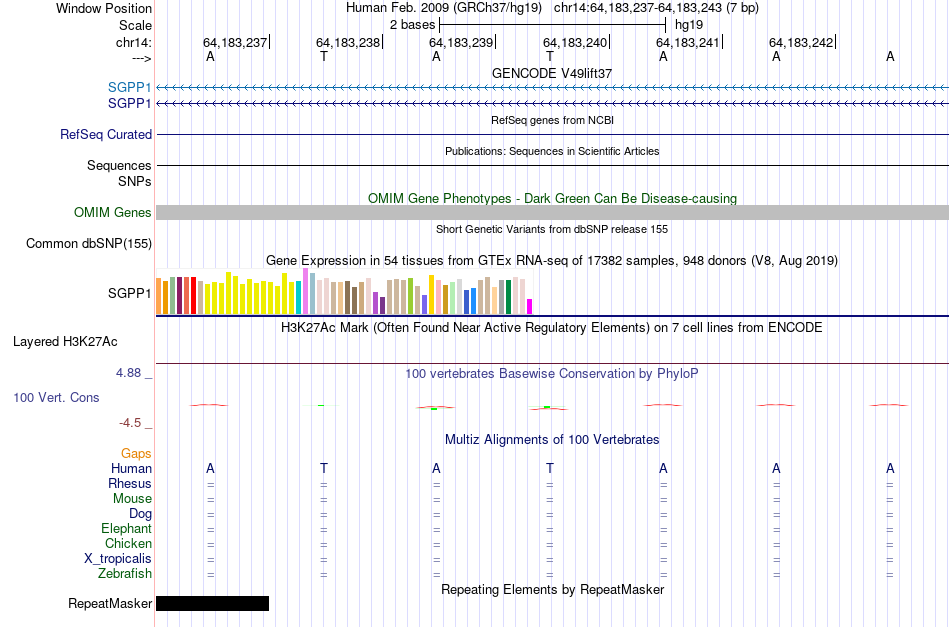Click the 4.88 PhyloP upper scale value
This screenshot has width=950, height=627.
tap(129, 373)
